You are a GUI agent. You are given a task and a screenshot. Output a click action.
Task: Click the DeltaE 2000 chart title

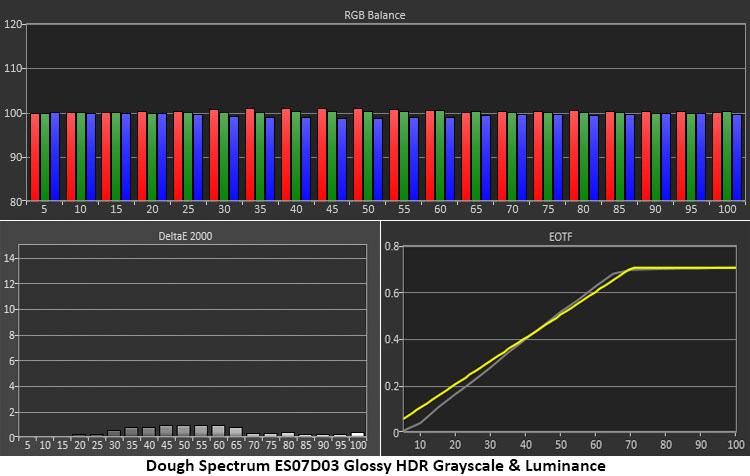pyautogui.click(x=185, y=236)
